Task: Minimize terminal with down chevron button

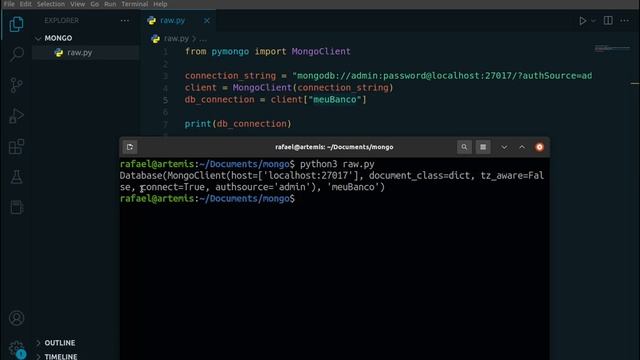Action: click(x=504, y=147)
